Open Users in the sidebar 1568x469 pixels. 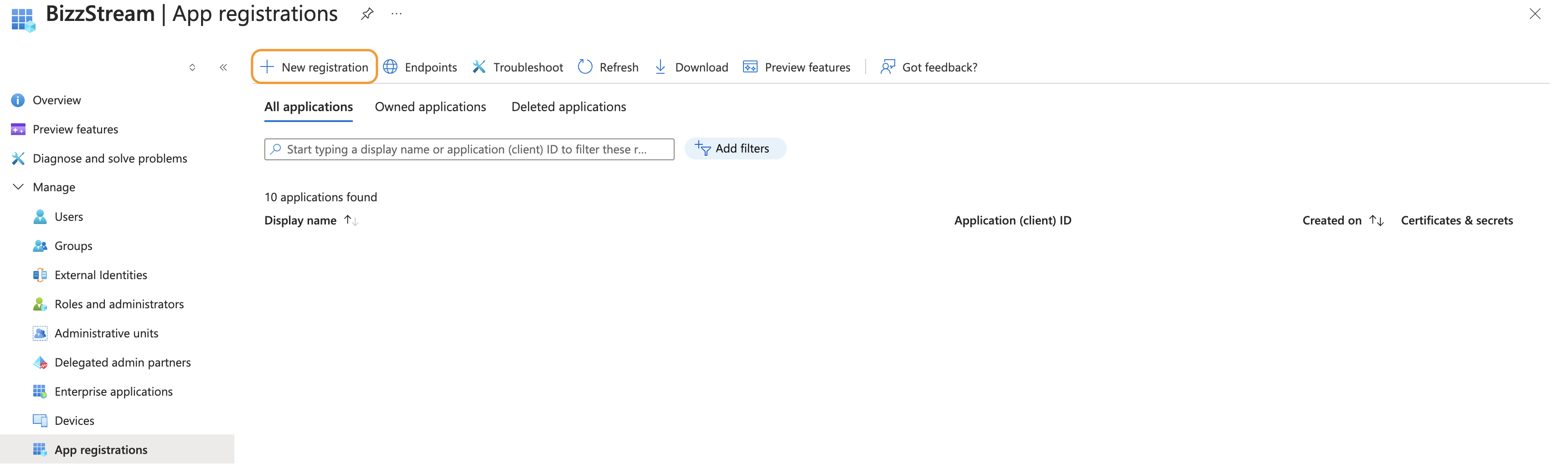(x=69, y=217)
